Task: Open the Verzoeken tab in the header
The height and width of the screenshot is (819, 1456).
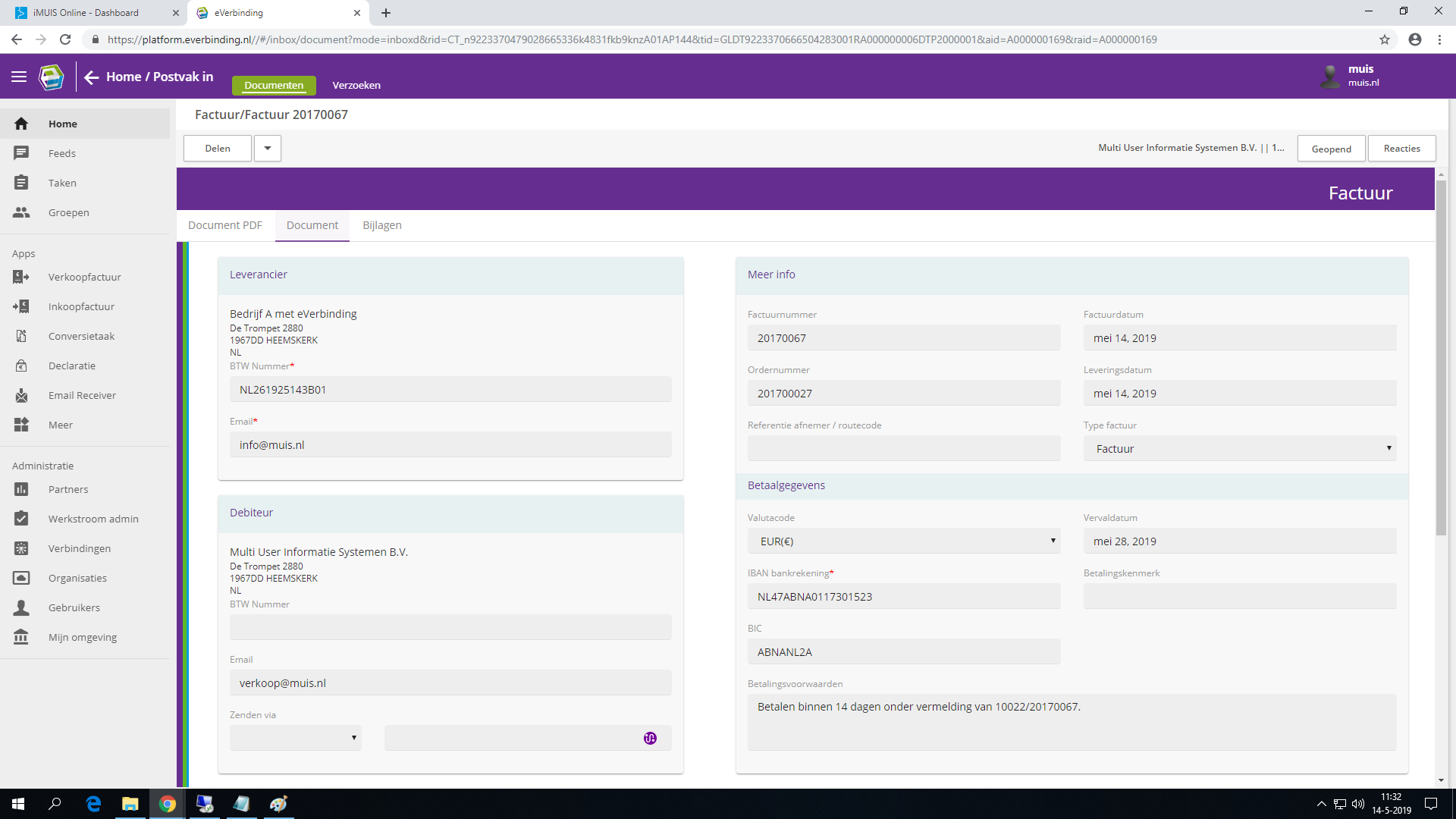Action: pos(356,85)
